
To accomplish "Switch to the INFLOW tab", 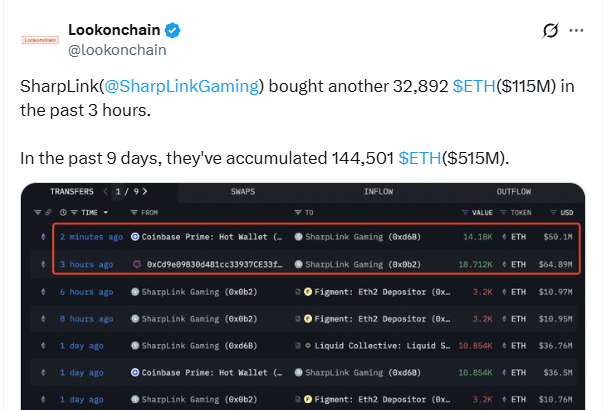I will (378, 191).
